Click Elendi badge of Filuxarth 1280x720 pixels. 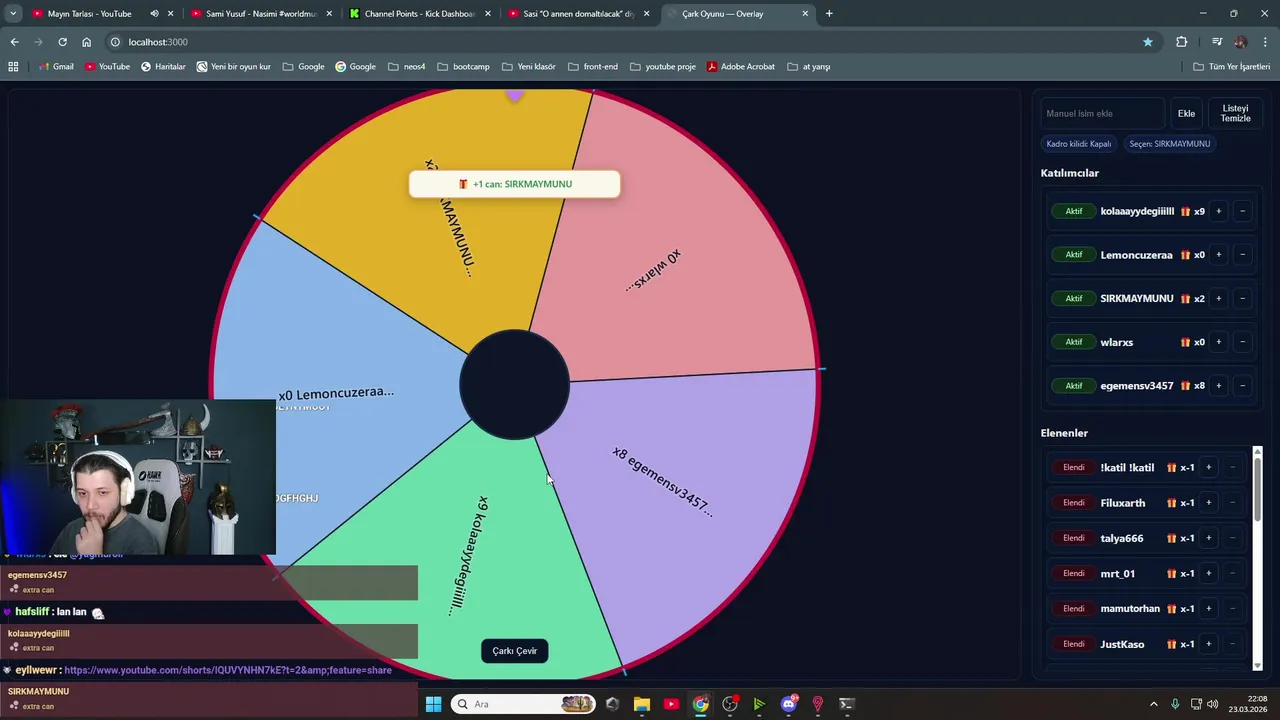[x=1074, y=503]
